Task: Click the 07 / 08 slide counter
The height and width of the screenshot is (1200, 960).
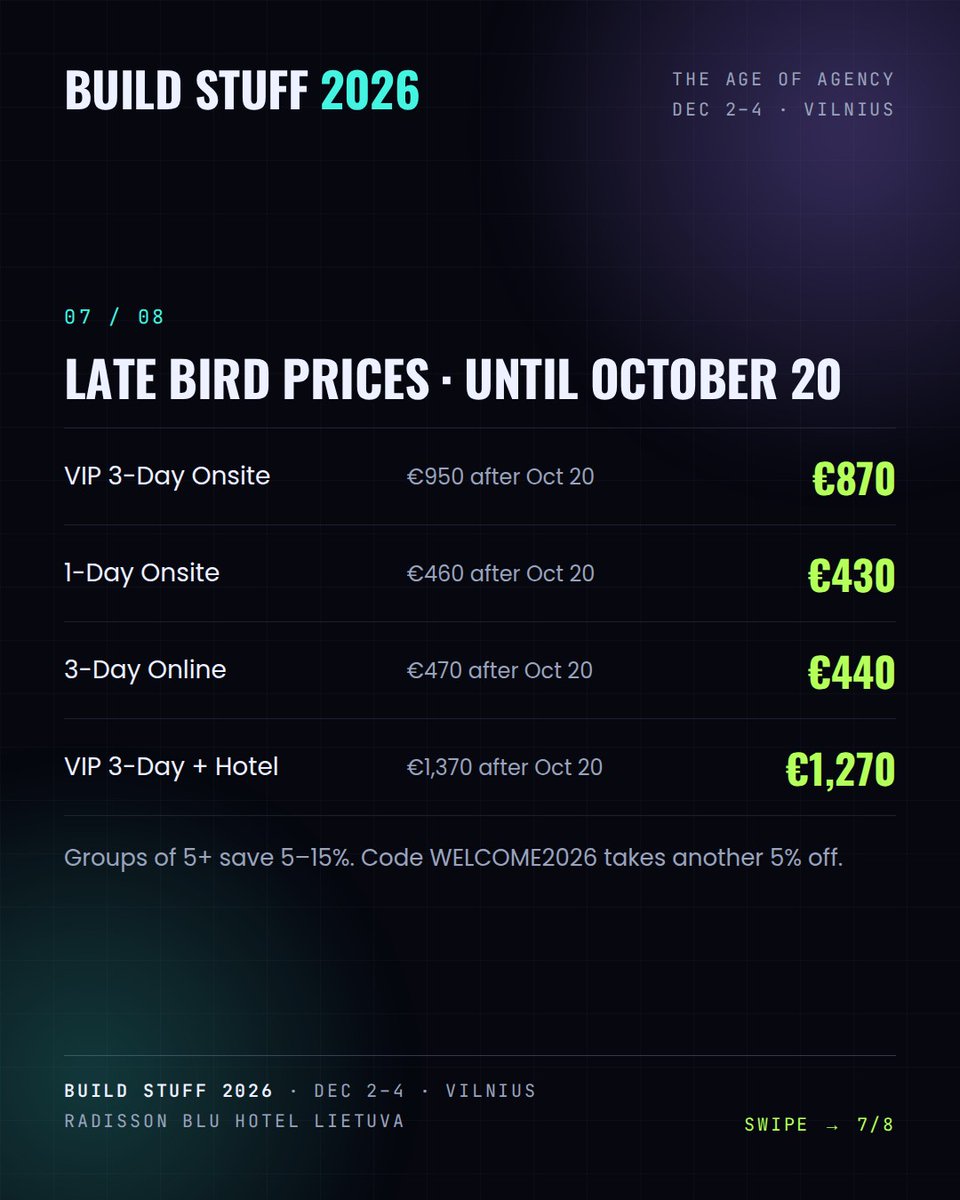Action: point(114,317)
